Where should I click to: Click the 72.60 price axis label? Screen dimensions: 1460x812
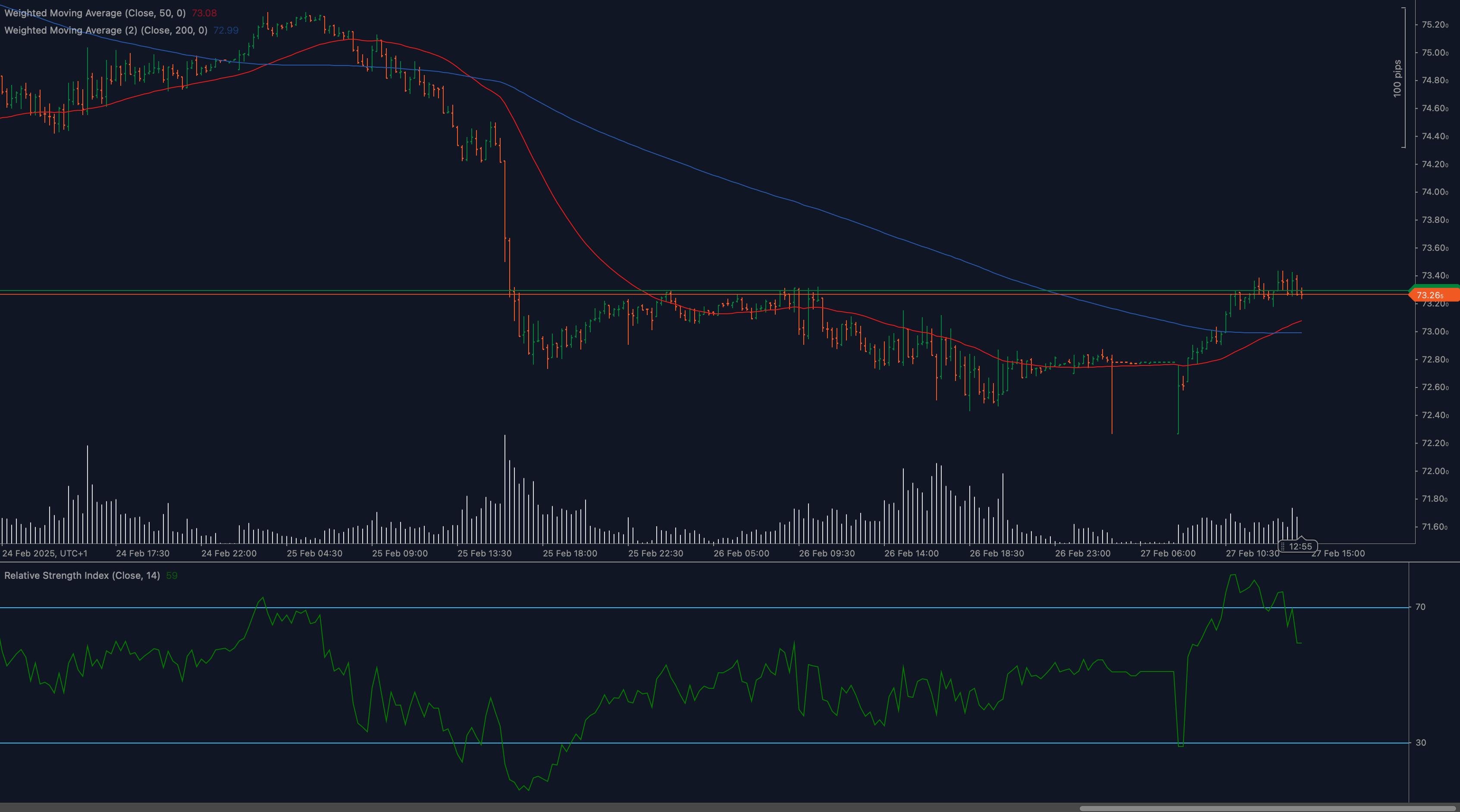point(1435,387)
